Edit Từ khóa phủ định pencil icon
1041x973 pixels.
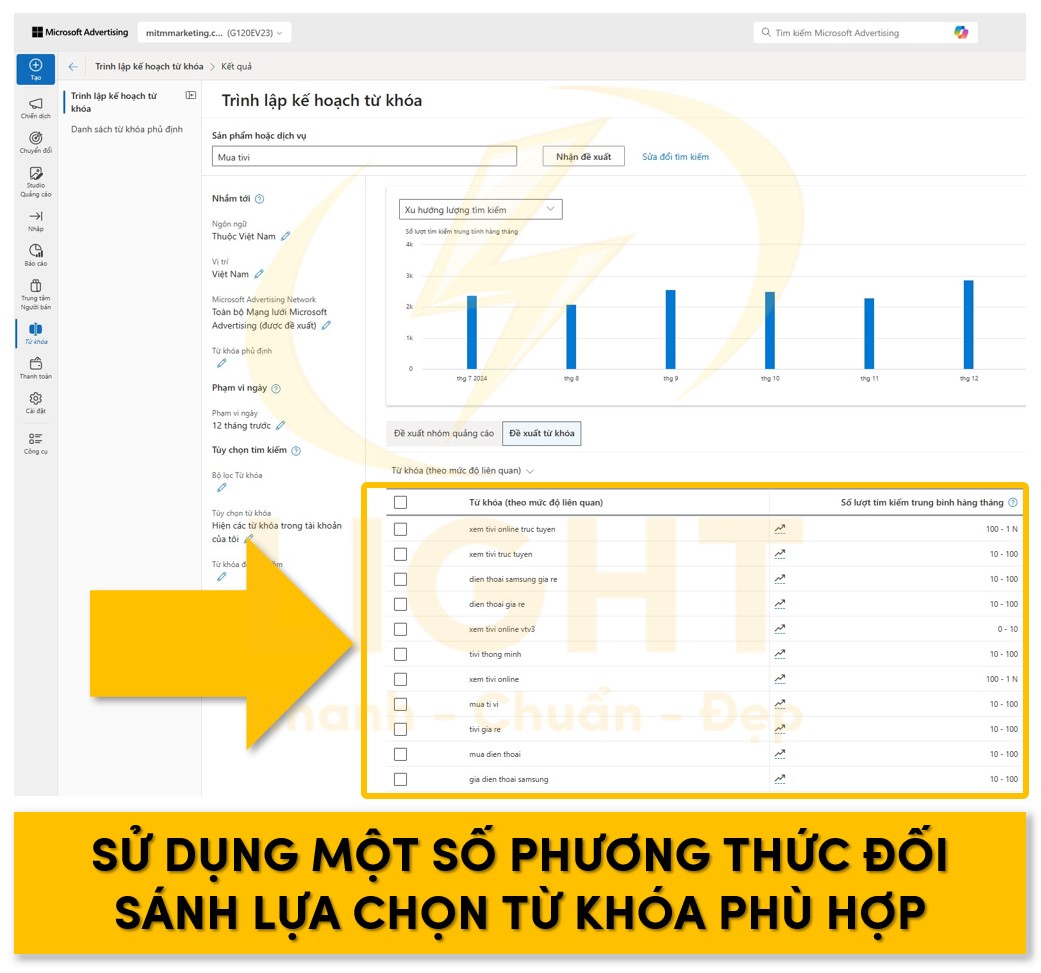coord(222,363)
